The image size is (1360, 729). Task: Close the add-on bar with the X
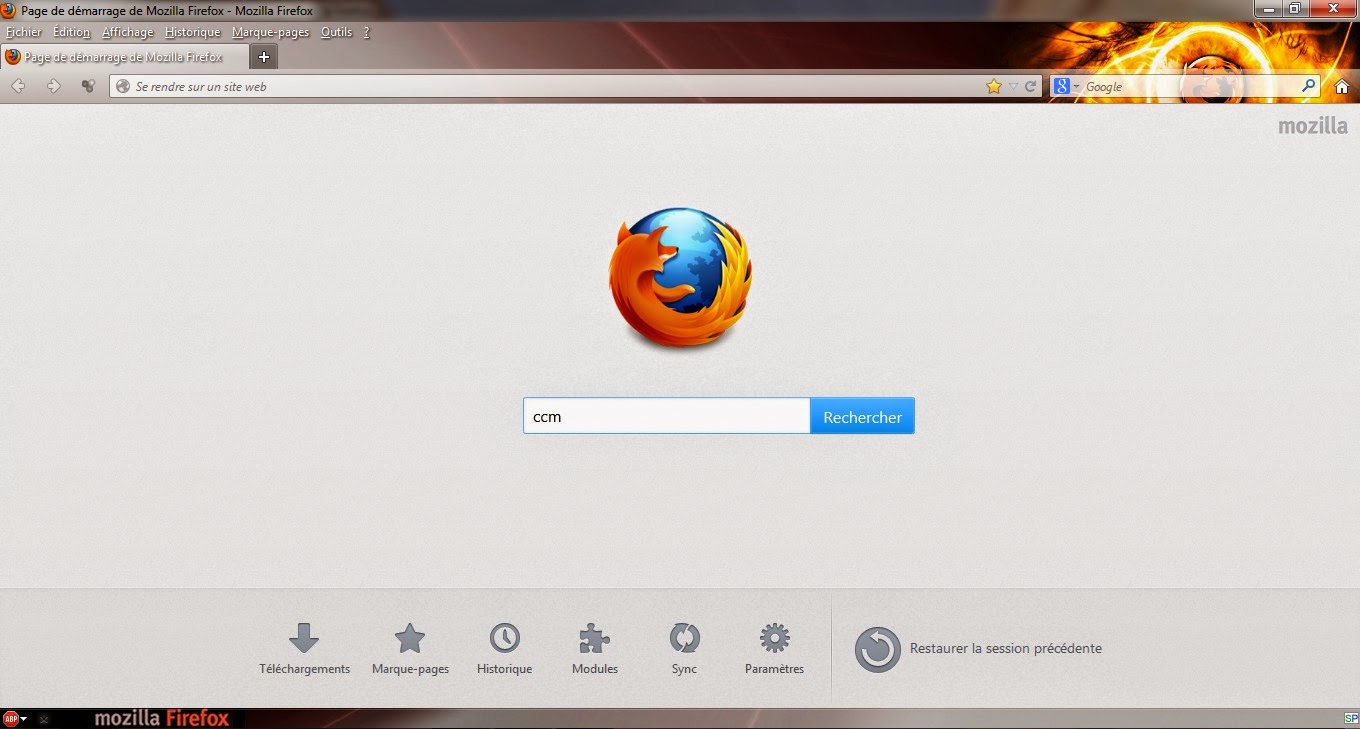coord(44,719)
